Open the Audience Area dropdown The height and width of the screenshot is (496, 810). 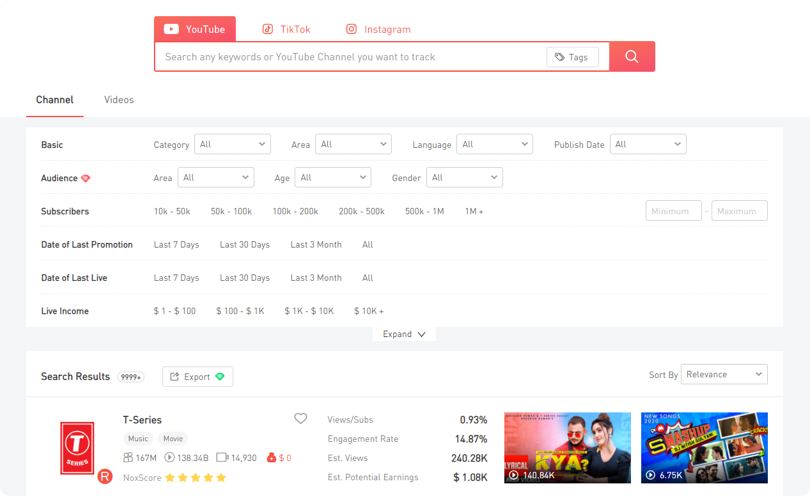[216, 177]
